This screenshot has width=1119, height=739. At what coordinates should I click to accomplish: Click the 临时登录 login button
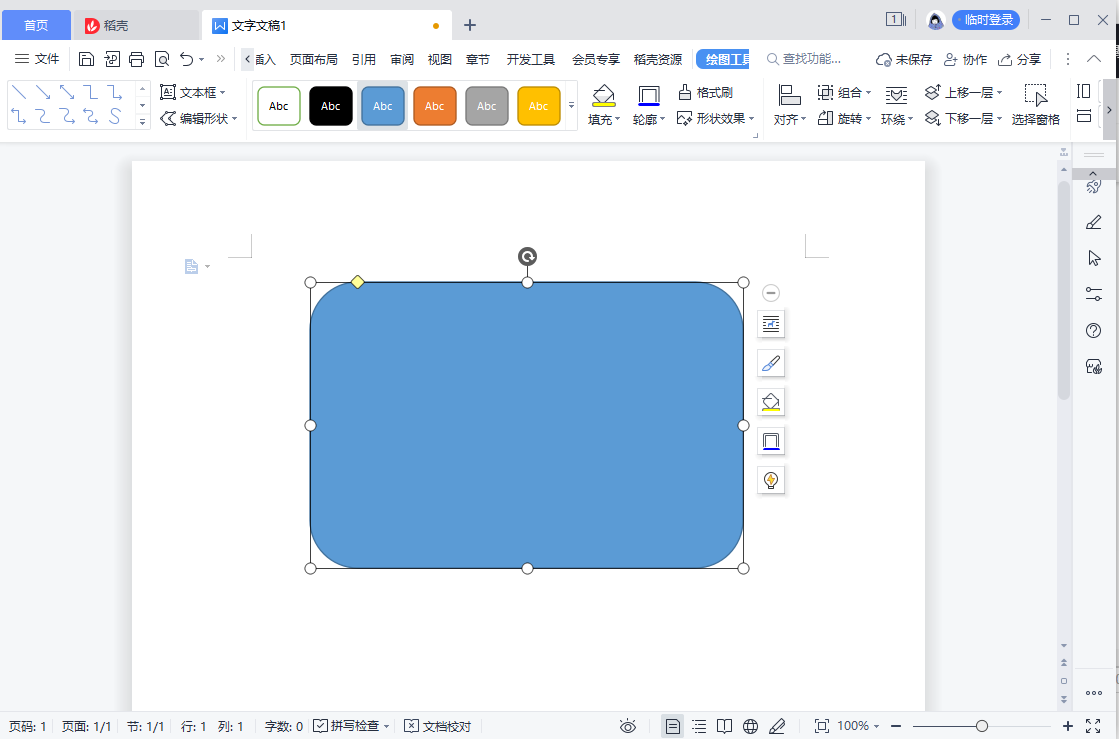point(986,20)
